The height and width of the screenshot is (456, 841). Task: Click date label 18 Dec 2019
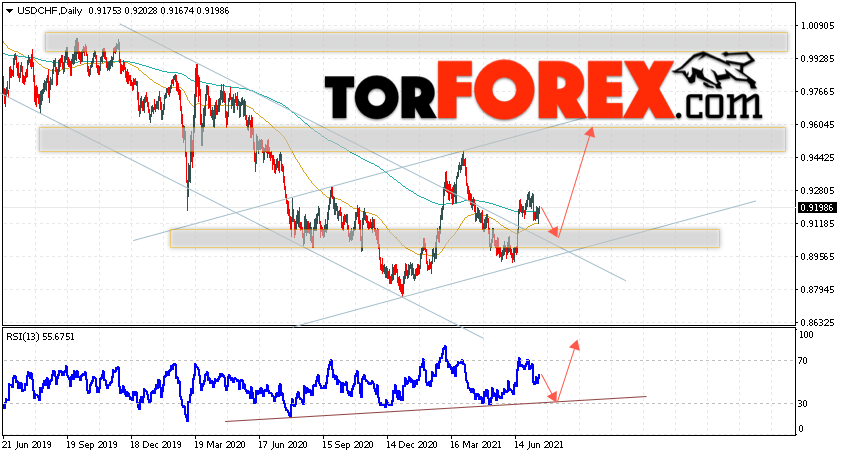coord(156,445)
